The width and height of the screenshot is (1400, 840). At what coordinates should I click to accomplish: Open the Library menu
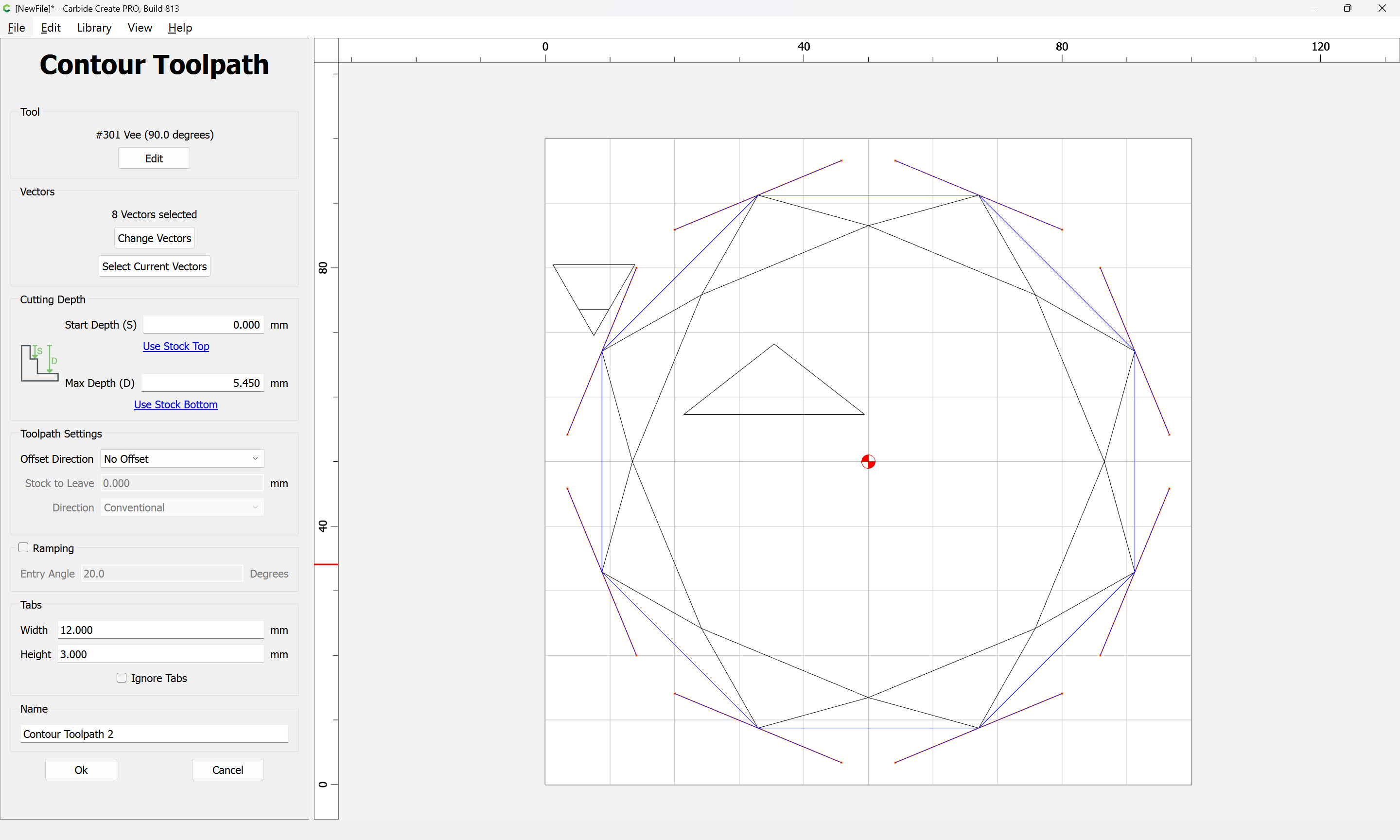pyautogui.click(x=94, y=27)
